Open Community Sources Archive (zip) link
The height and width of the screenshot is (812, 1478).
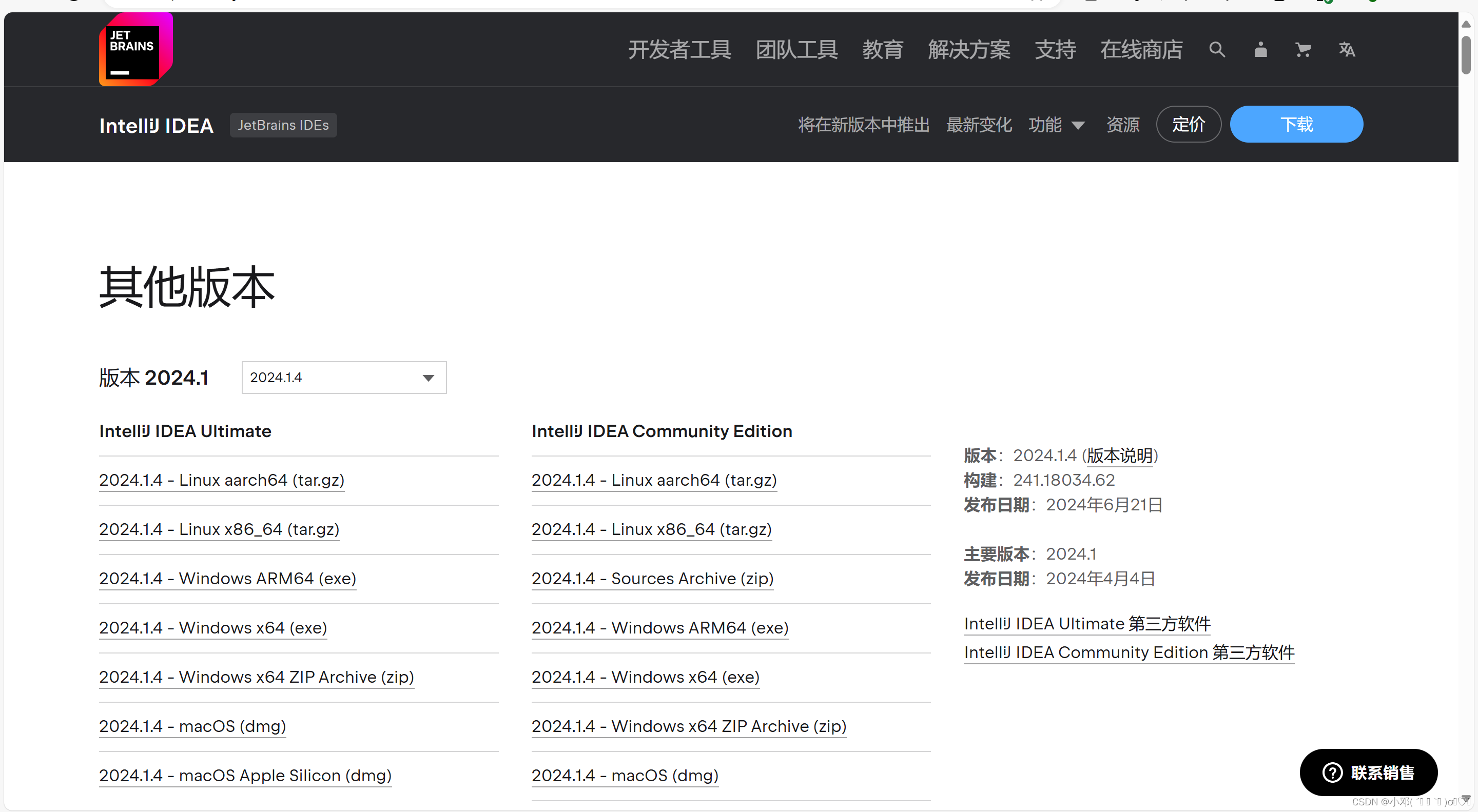[x=652, y=578]
